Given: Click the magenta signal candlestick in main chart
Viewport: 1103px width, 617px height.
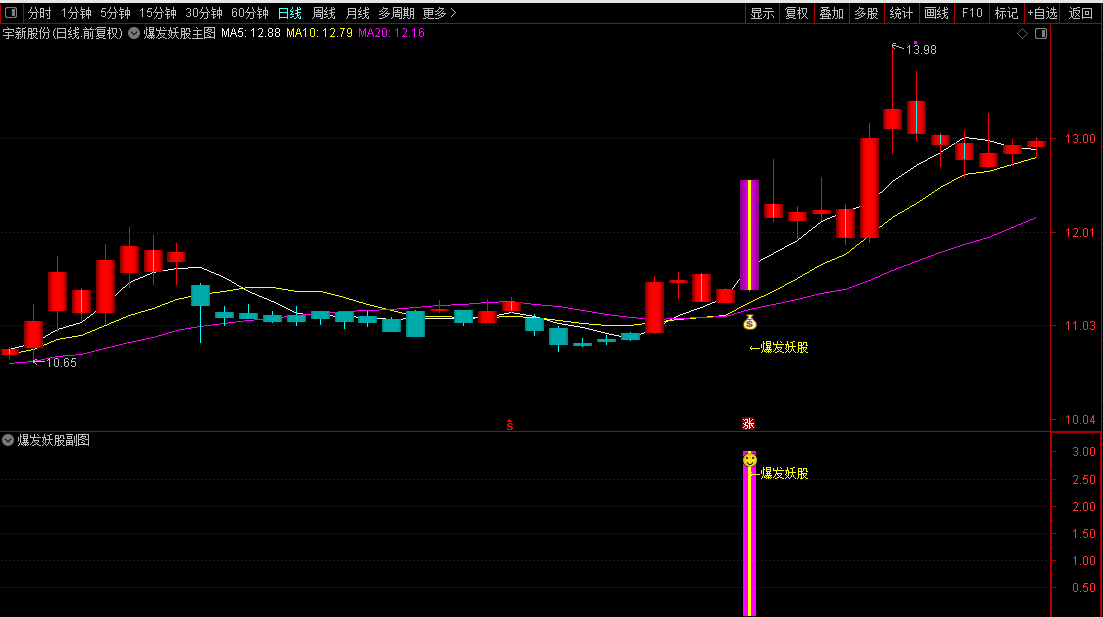Looking at the screenshot, I should (x=749, y=235).
